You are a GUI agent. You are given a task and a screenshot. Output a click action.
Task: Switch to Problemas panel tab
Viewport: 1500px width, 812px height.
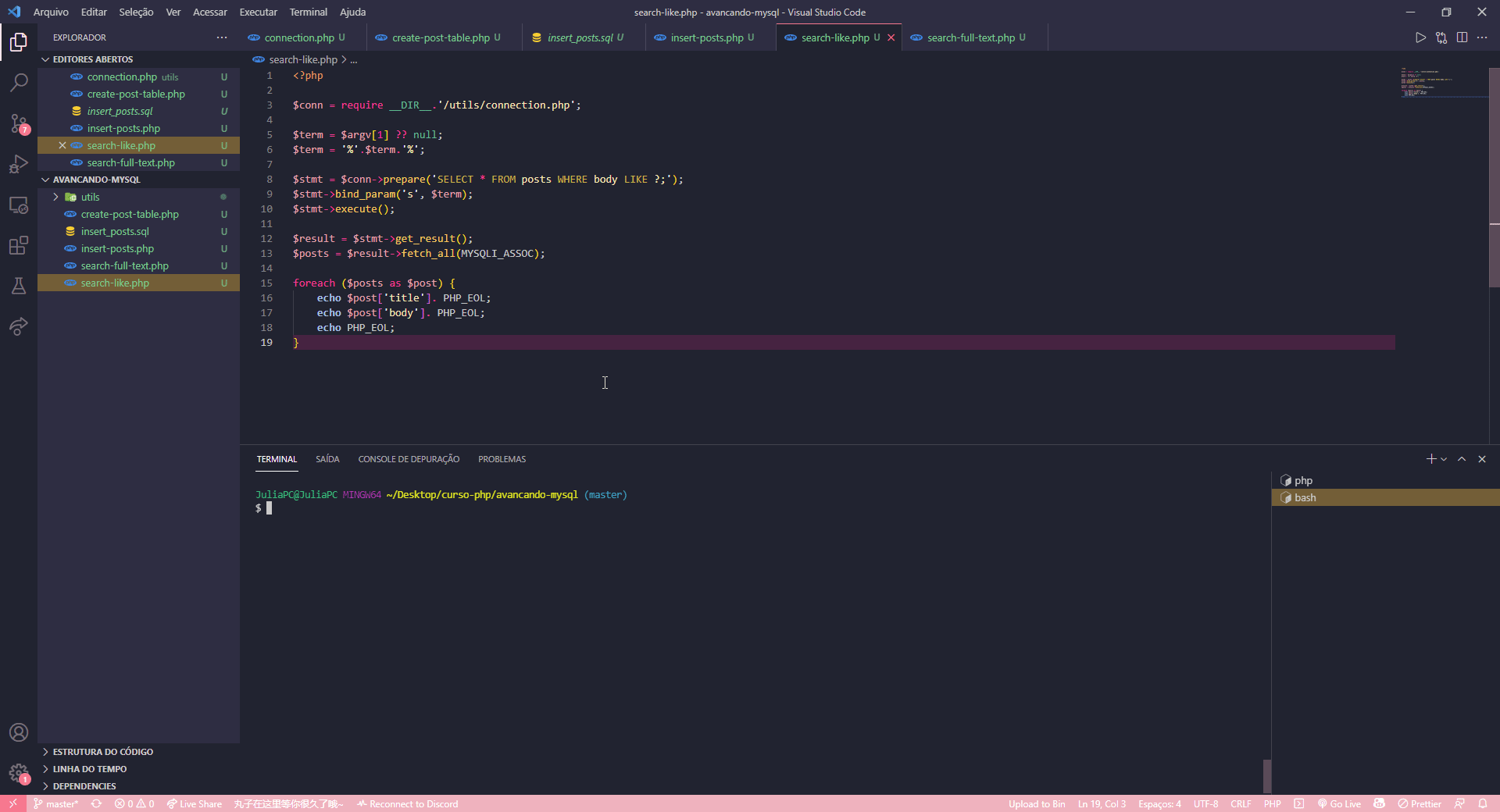[502, 459]
